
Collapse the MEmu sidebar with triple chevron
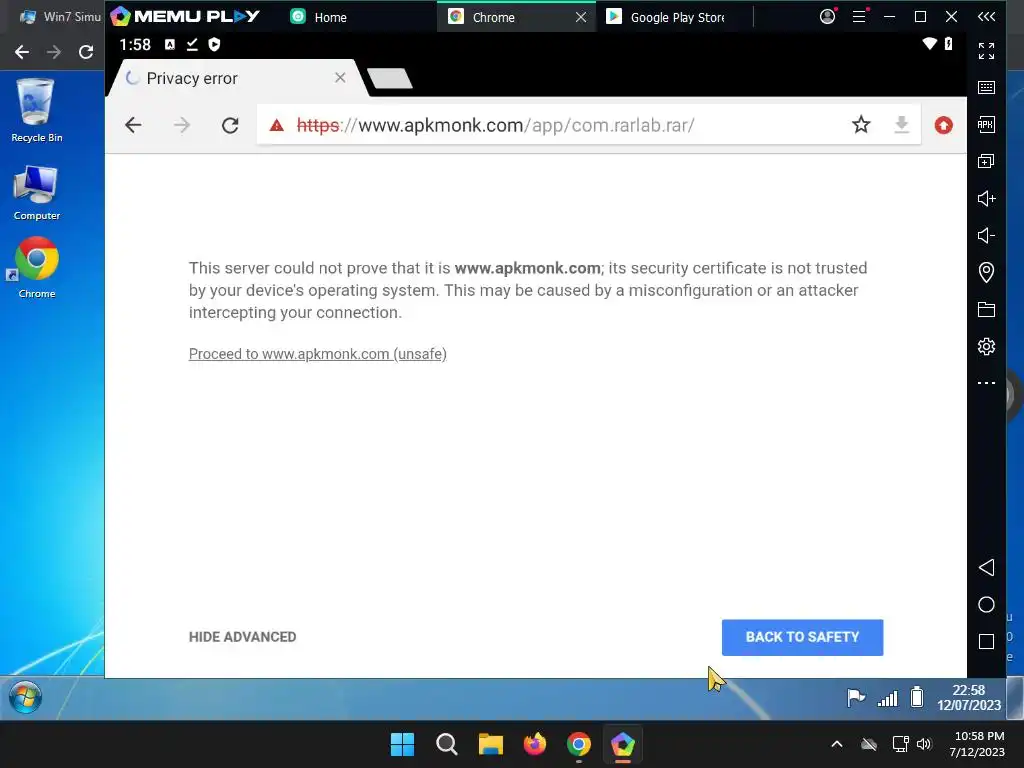point(986,16)
